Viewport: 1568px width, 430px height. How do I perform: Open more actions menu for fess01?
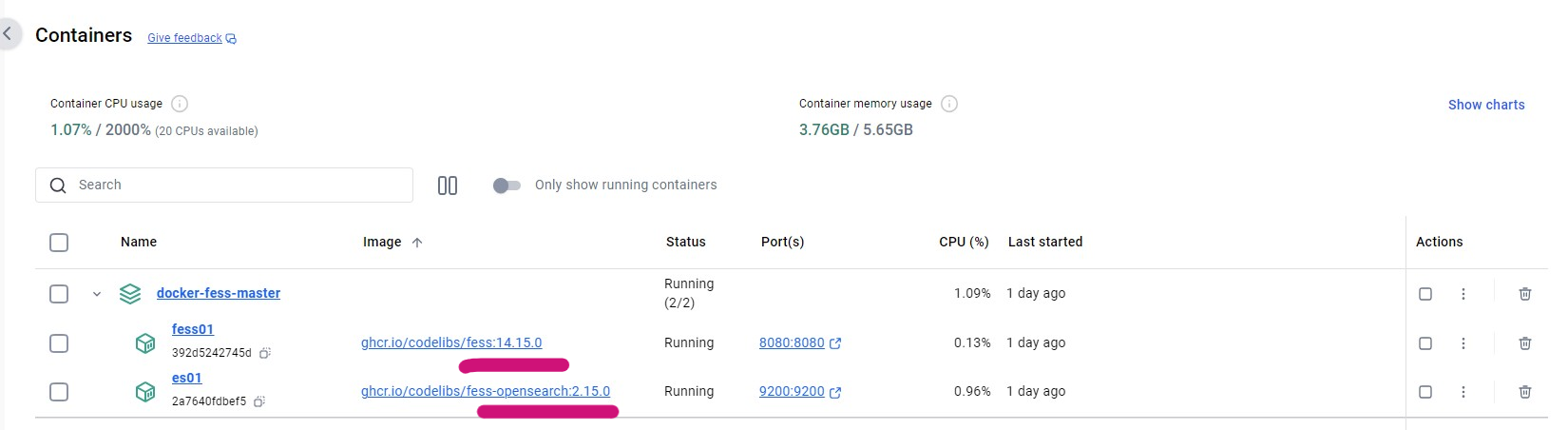click(1463, 343)
